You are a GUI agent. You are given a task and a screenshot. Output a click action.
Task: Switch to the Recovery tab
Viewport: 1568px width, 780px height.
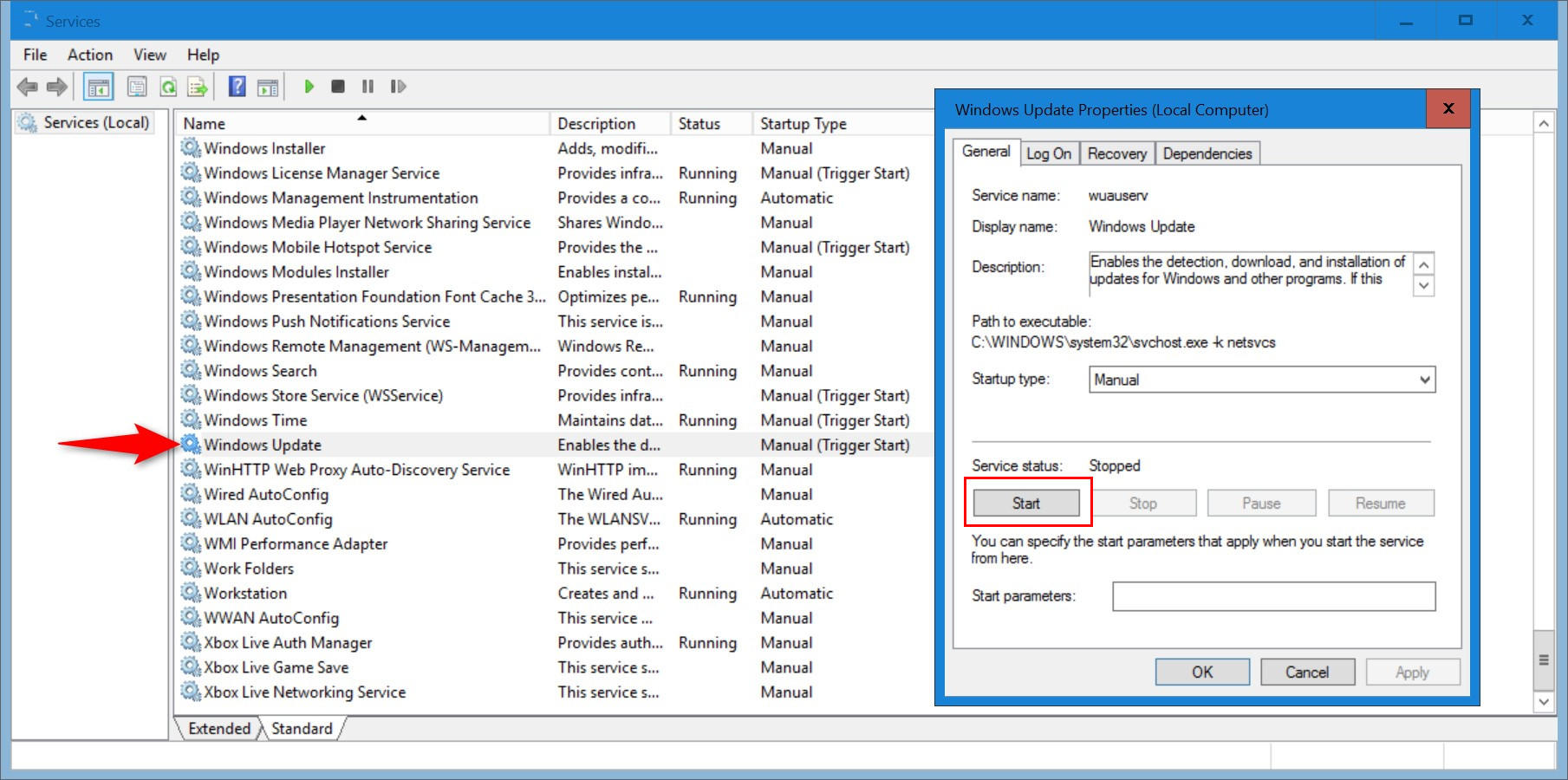click(1116, 153)
